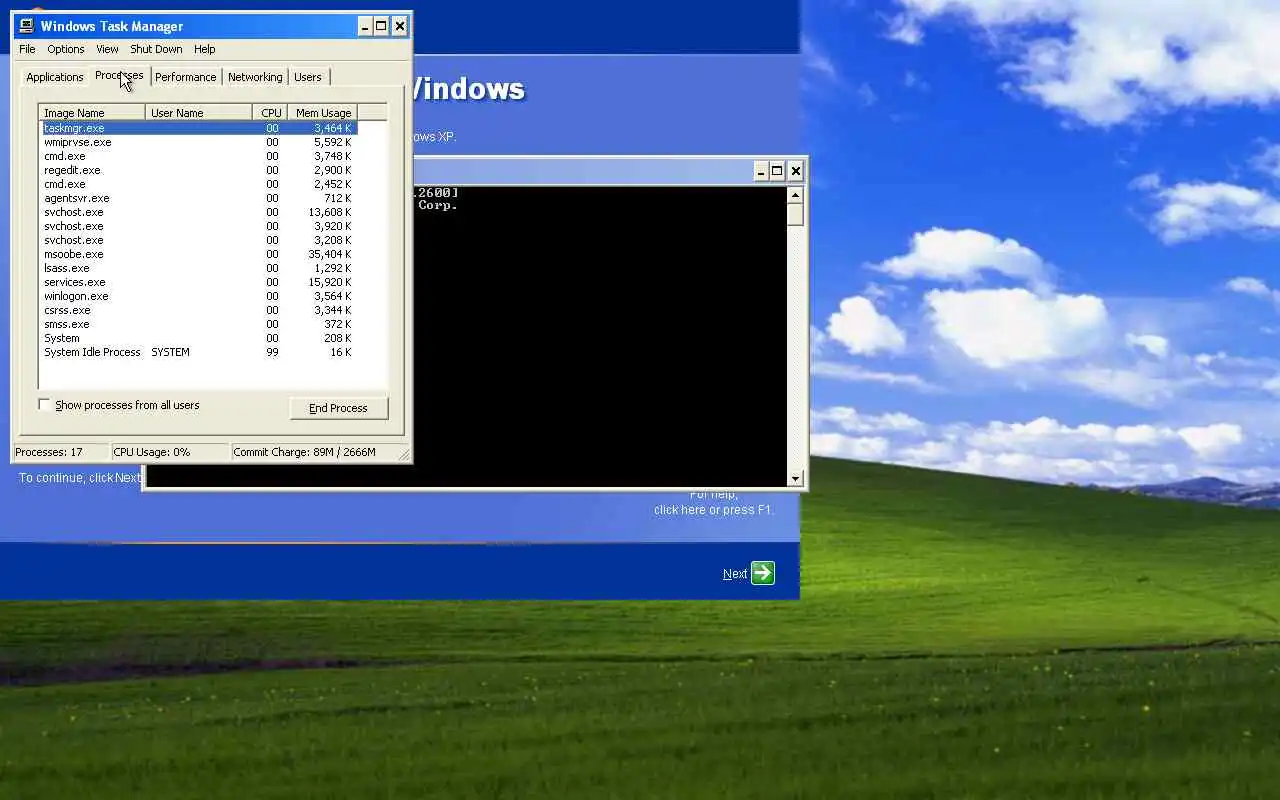Select the agentsvr.exe process
1280x800 pixels.
198,198
